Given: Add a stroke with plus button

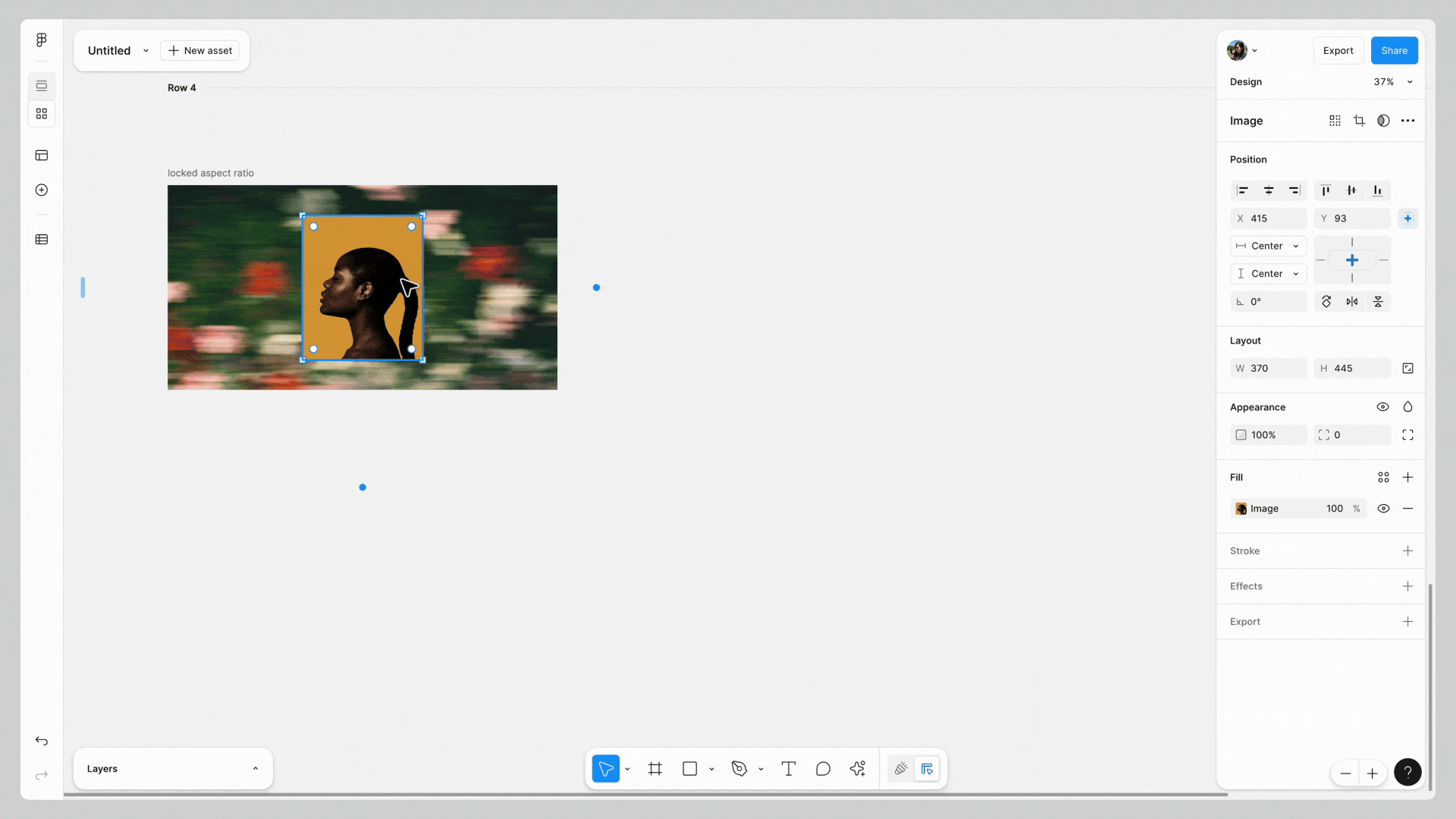Looking at the screenshot, I should tap(1407, 551).
